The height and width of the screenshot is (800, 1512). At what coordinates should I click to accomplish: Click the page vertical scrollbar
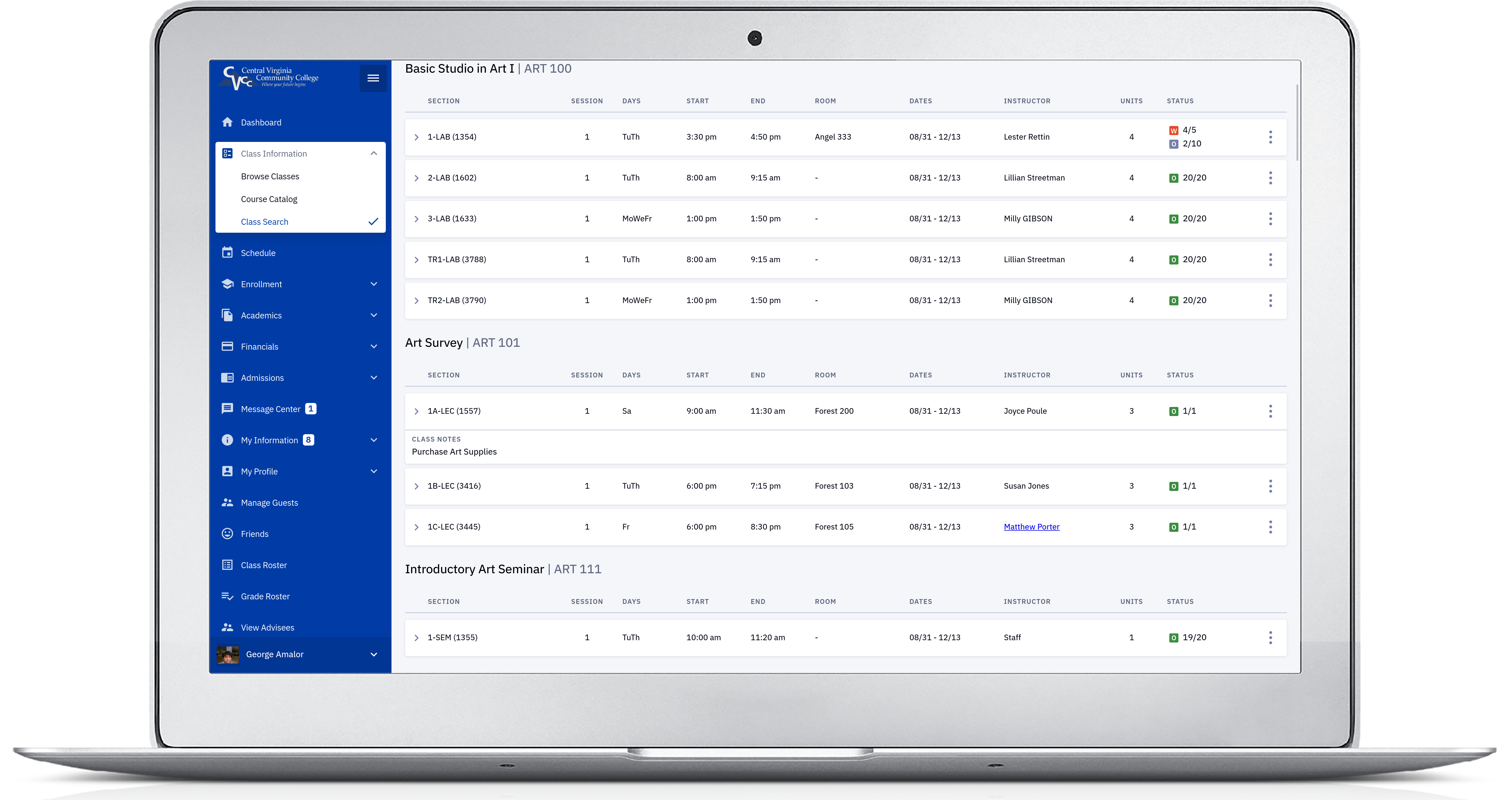(x=1297, y=123)
